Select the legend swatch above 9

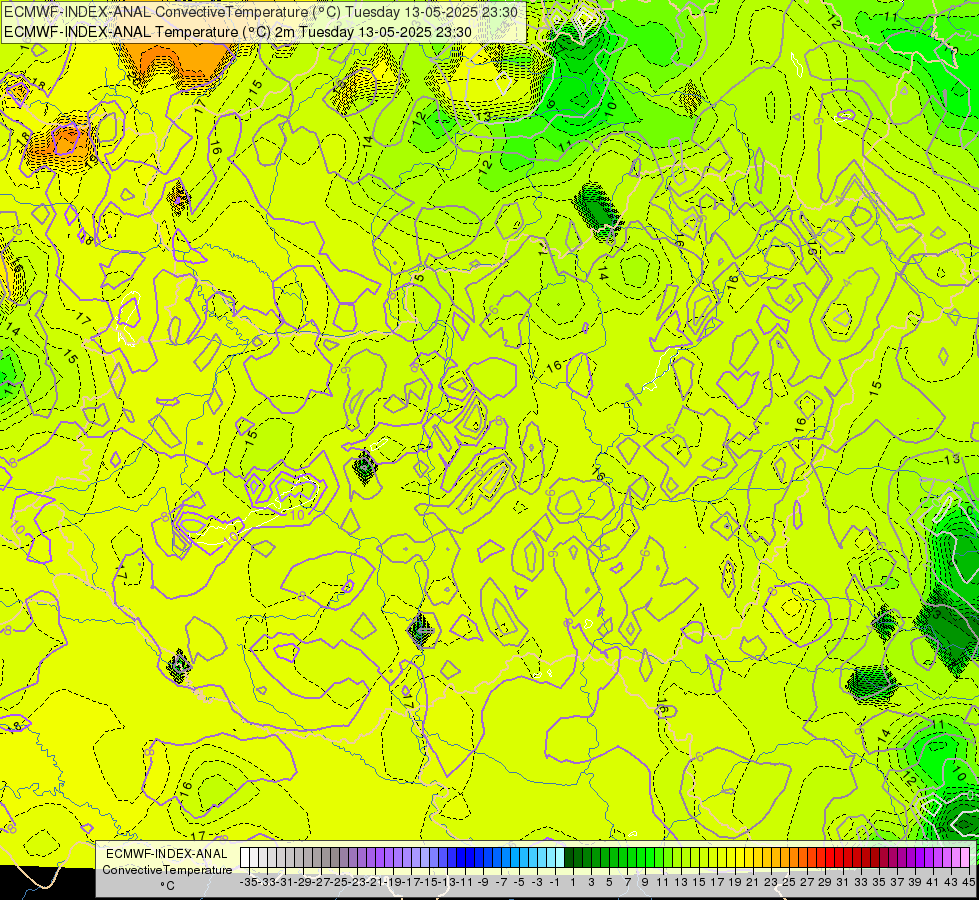tap(641, 858)
